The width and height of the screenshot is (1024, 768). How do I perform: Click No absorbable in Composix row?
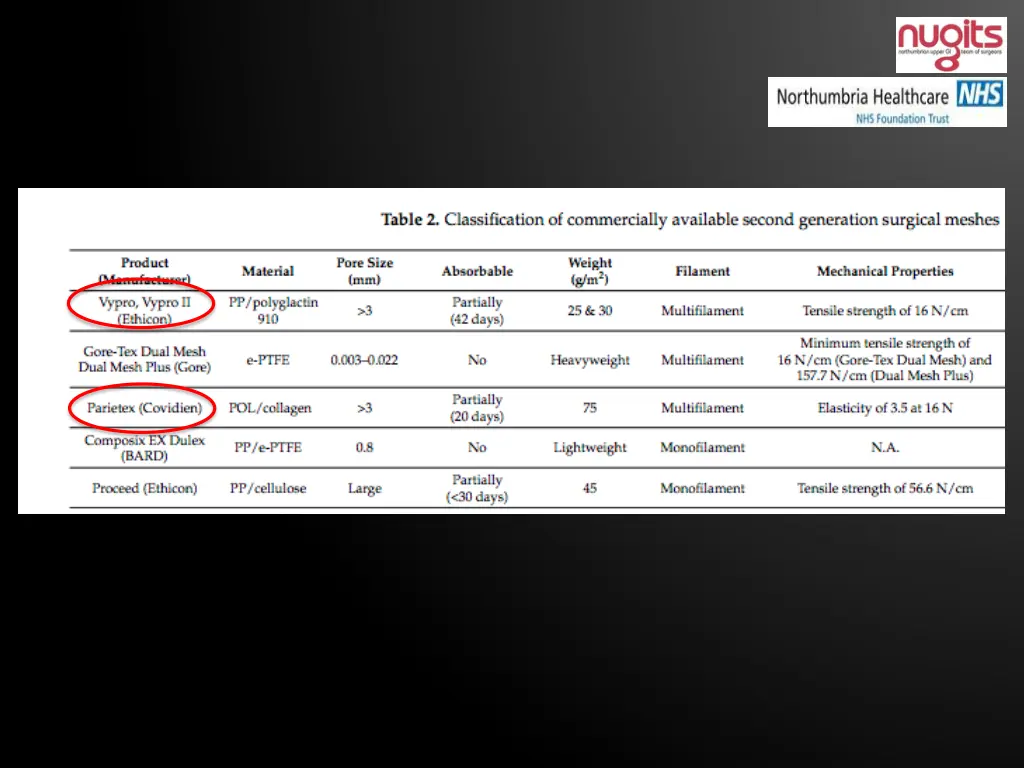[477, 448]
